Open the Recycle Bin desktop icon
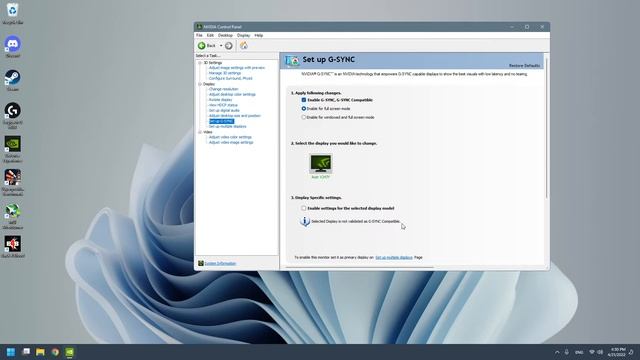 [13, 10]
